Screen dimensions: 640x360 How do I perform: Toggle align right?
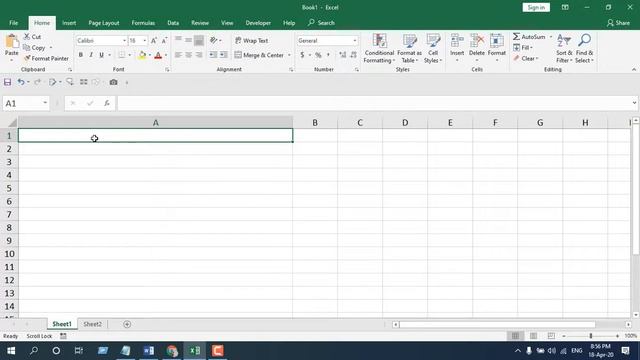click(x=199, y=55)
